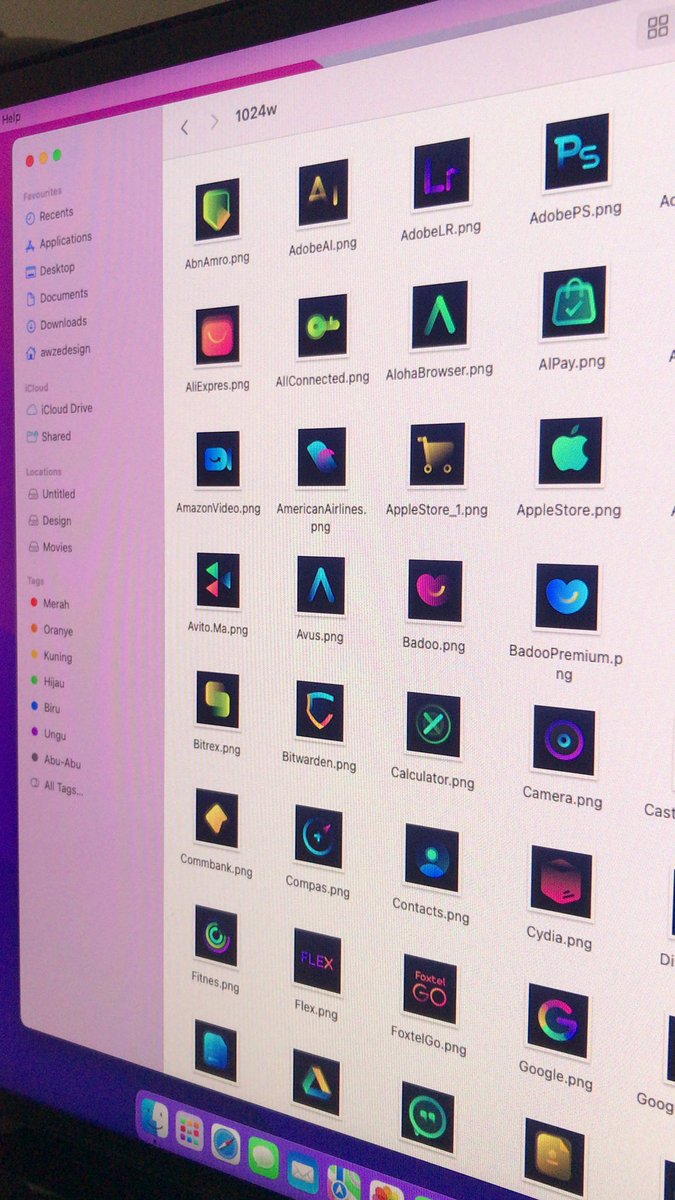Go forward with the right chevron

click(214, 122)
